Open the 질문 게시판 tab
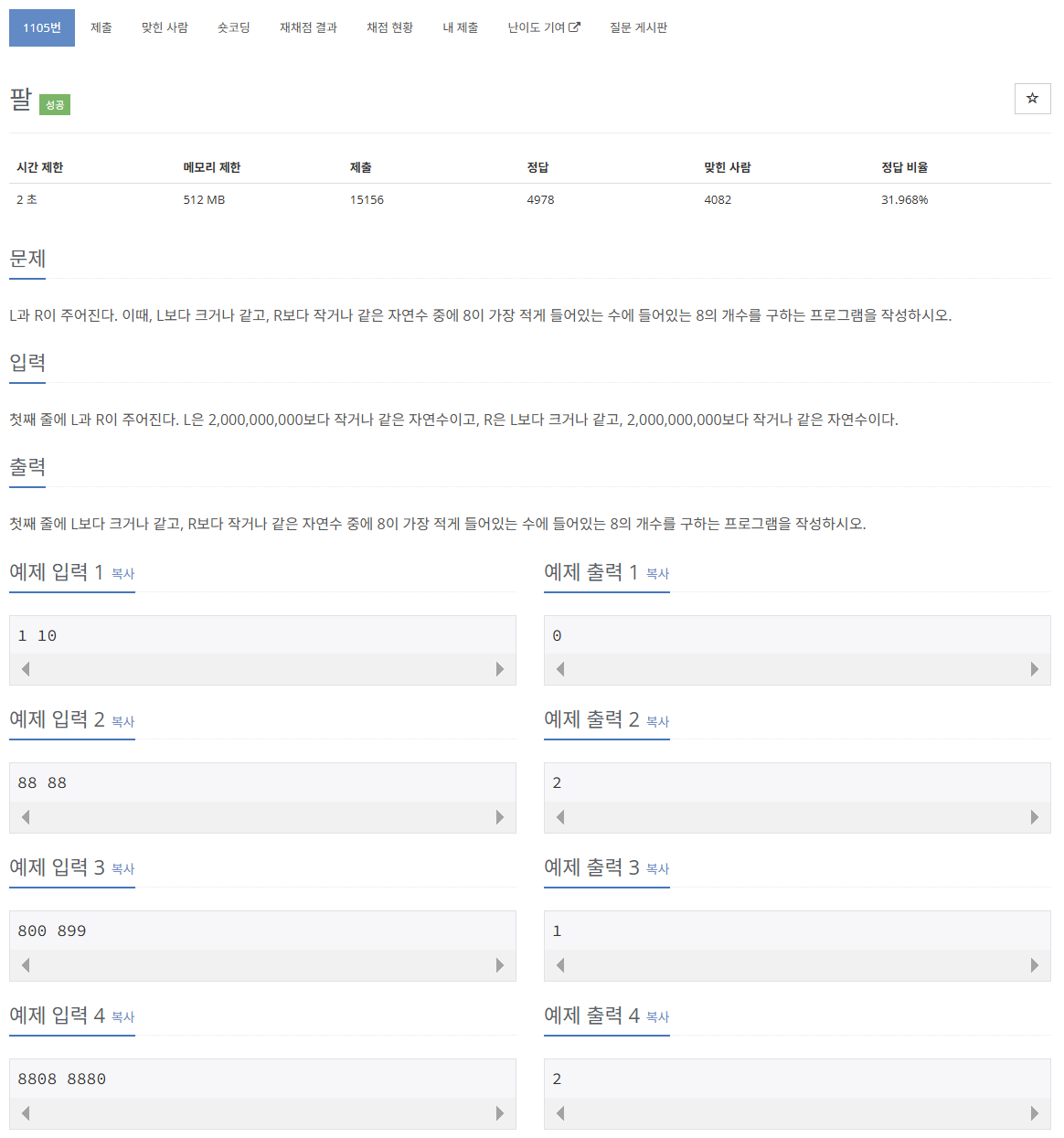Screen dimensions: 1064x1138 coord(638,27)
